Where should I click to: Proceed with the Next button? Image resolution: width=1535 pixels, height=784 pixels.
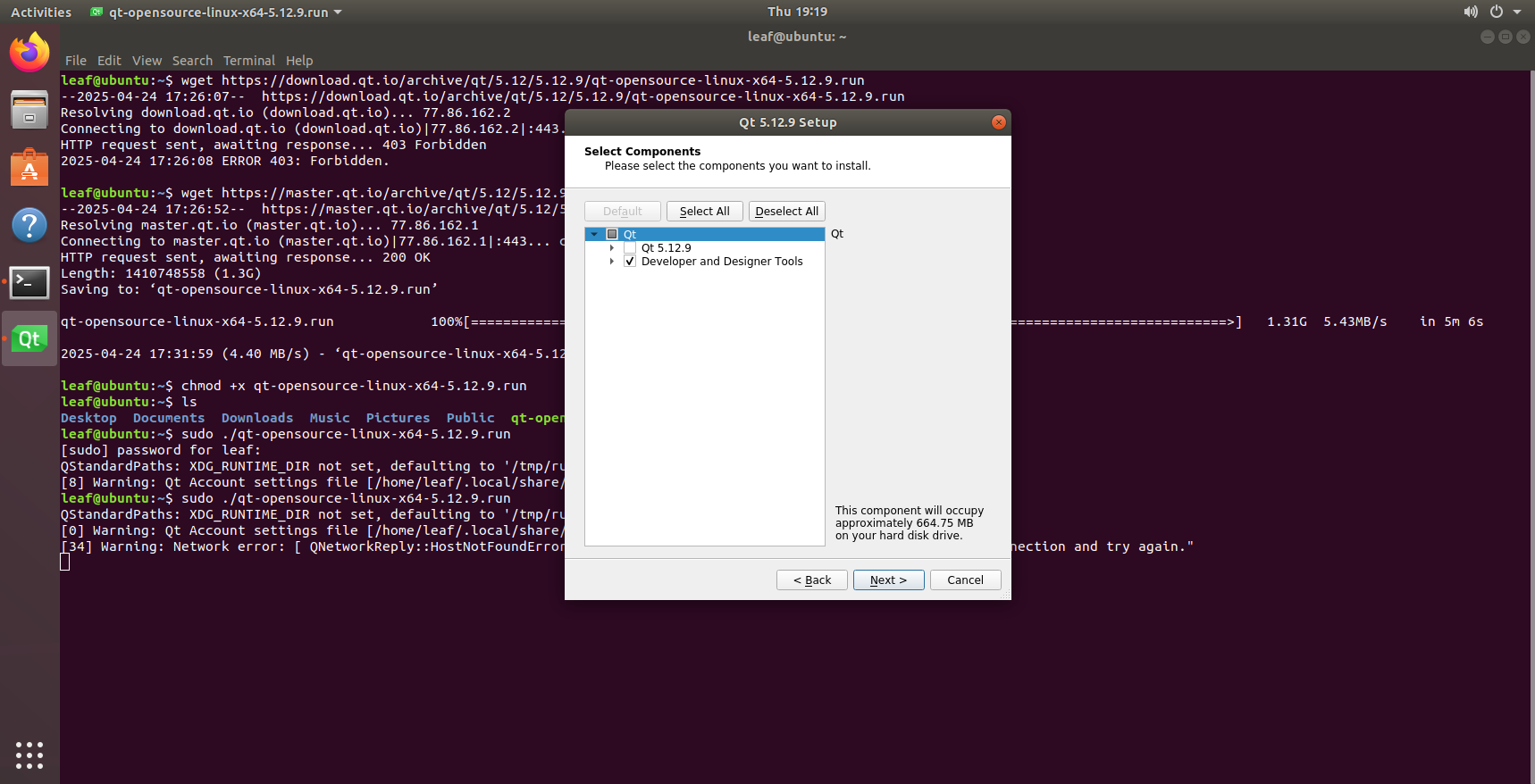point(888,580)
